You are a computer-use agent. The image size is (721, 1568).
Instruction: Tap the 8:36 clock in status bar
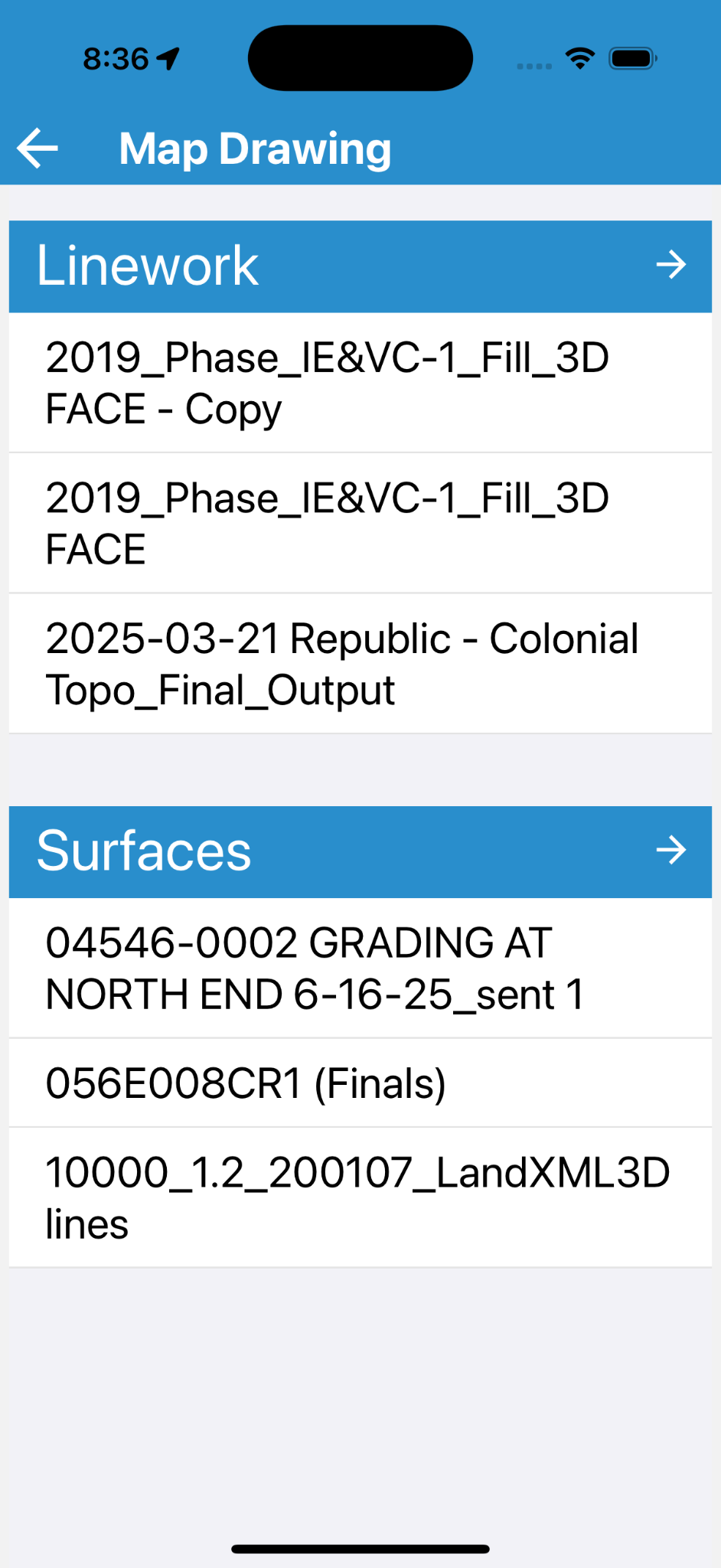[116, 59]
